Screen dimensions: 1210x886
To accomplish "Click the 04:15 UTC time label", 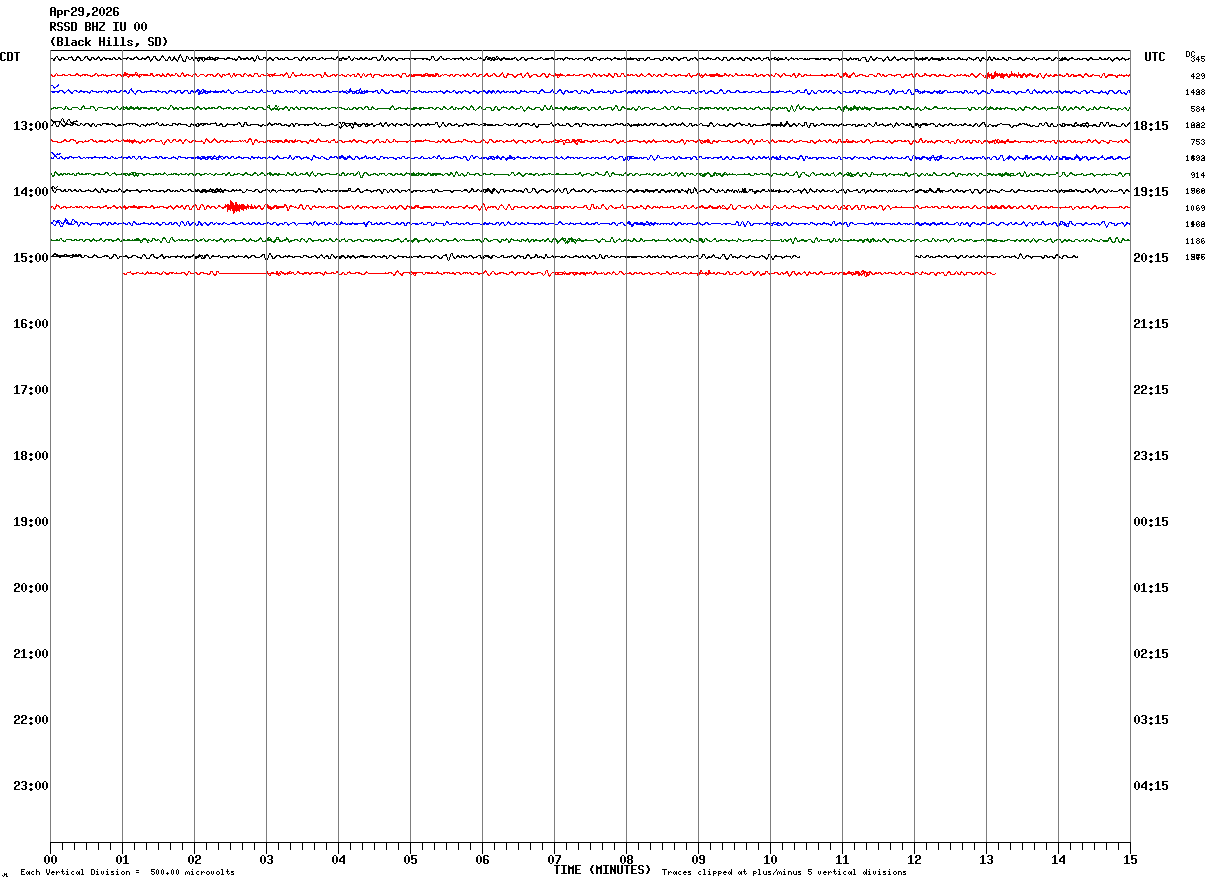I will (x=1151, y=786).
